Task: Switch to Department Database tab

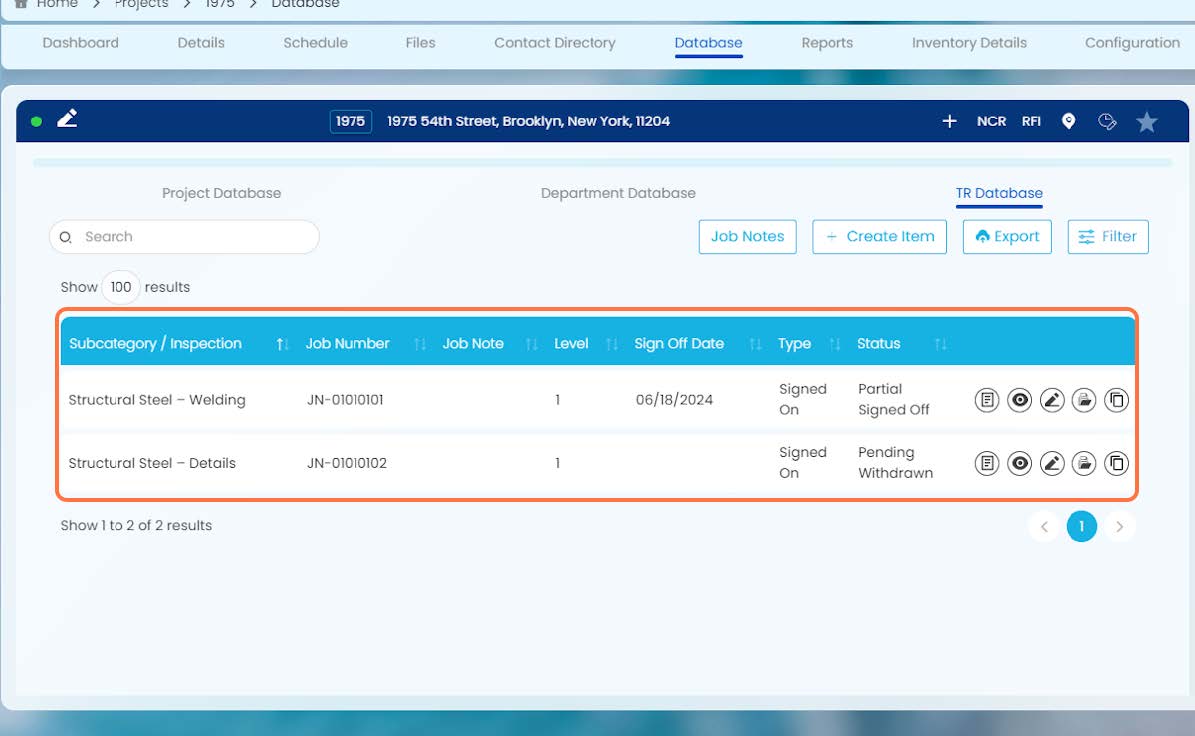Action: (618, 194)
